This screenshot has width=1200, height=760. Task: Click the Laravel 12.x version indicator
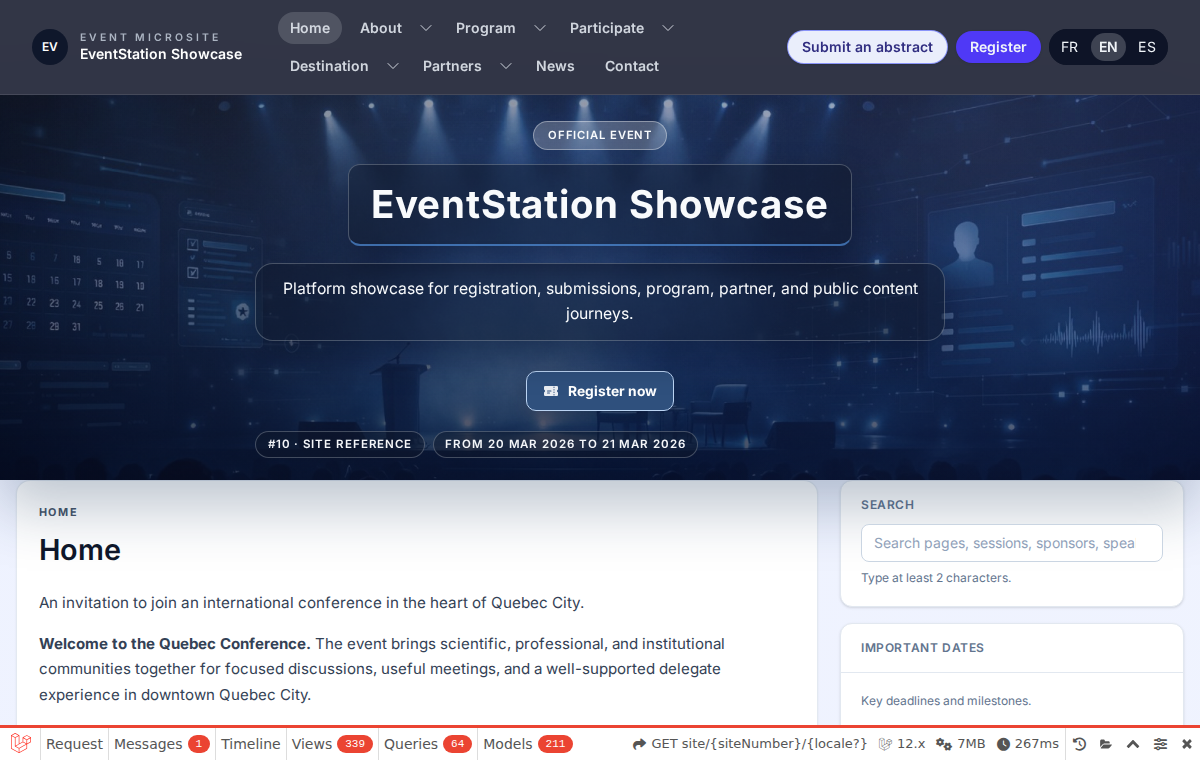[x=902, y=744]
